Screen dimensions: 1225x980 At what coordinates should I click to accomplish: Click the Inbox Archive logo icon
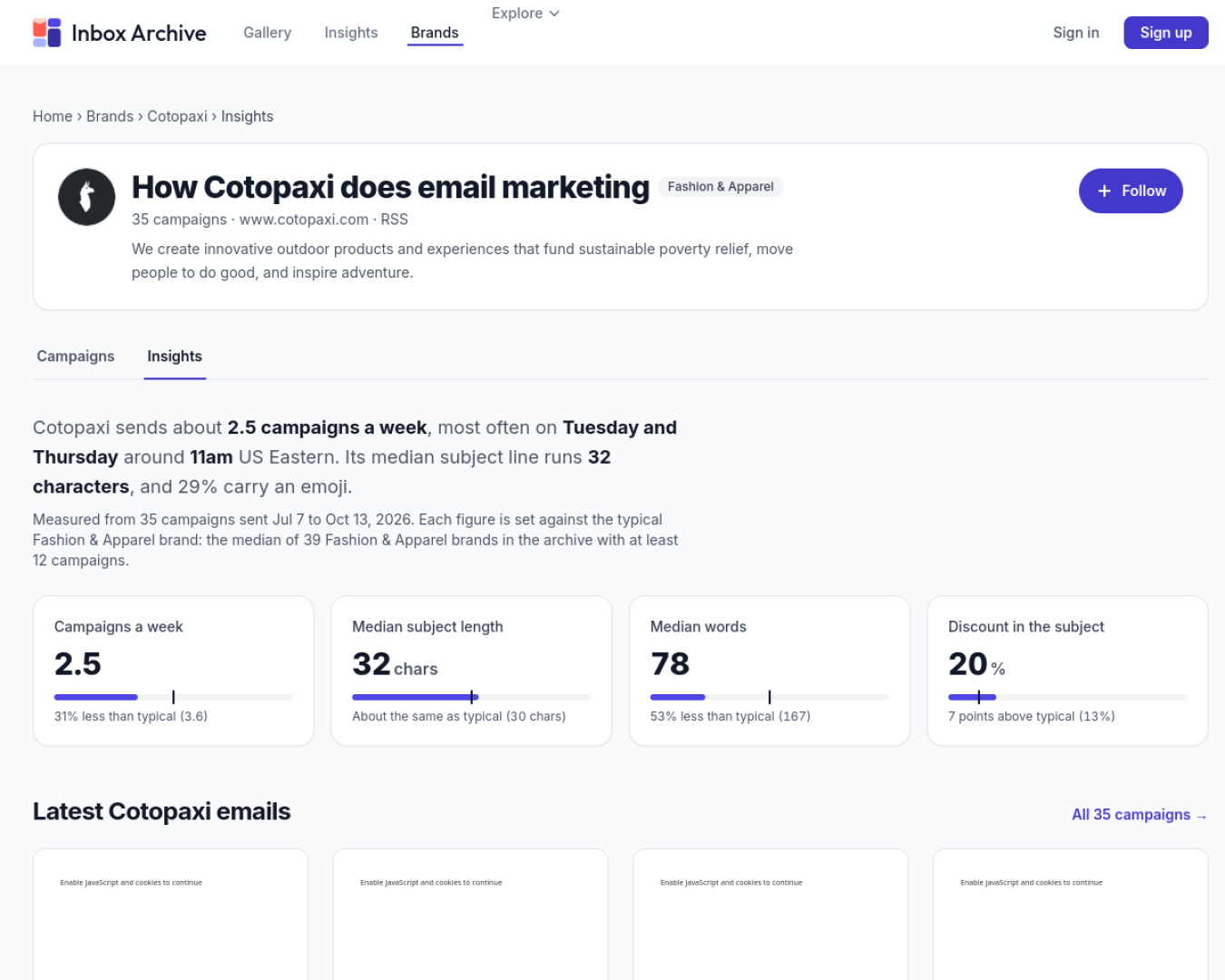[x=47, y=33]
